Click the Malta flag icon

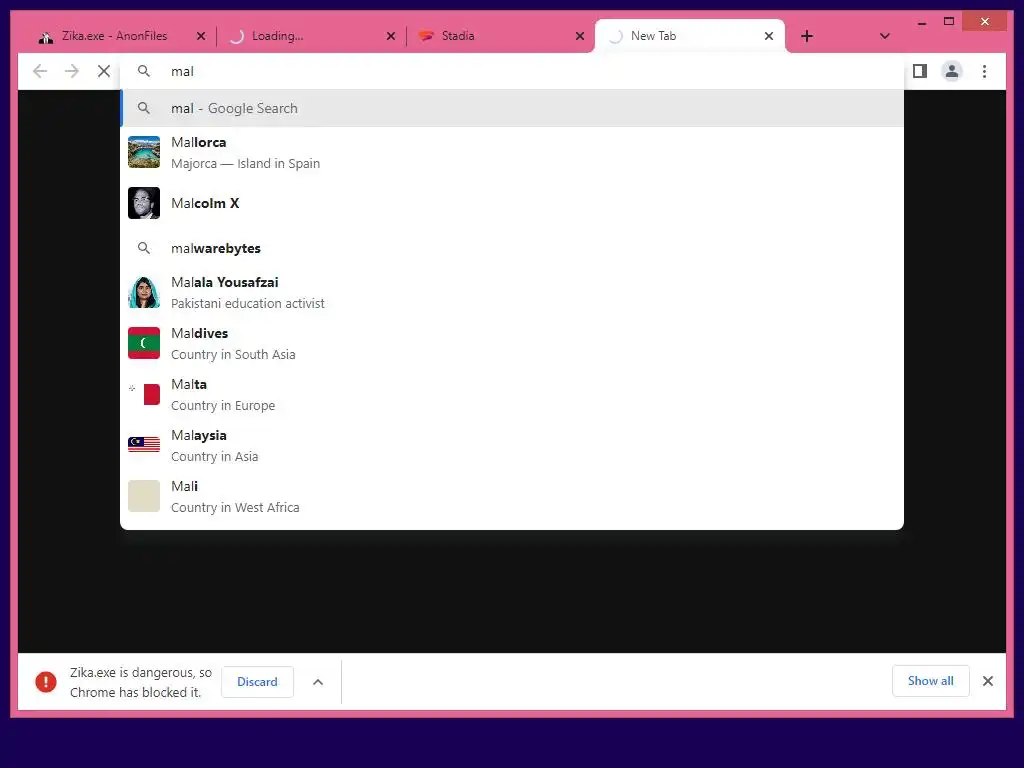(144, 394)
